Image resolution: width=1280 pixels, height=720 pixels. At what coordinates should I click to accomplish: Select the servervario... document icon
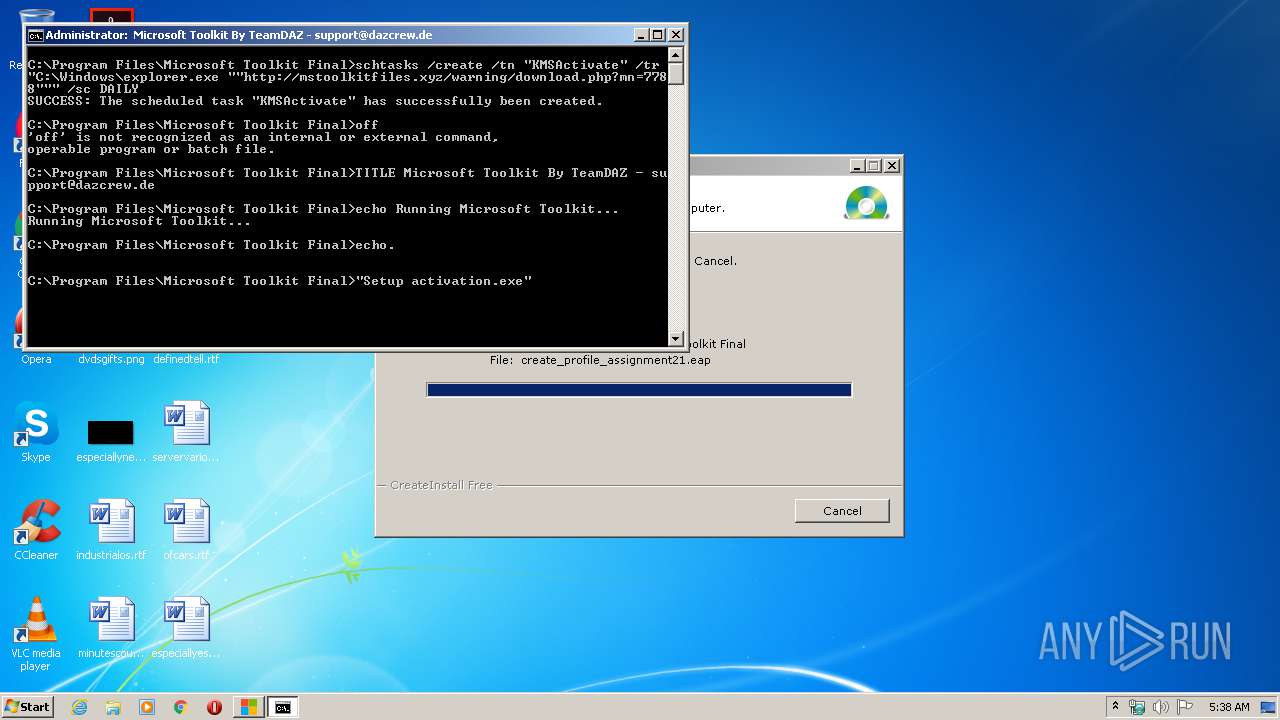186,433
